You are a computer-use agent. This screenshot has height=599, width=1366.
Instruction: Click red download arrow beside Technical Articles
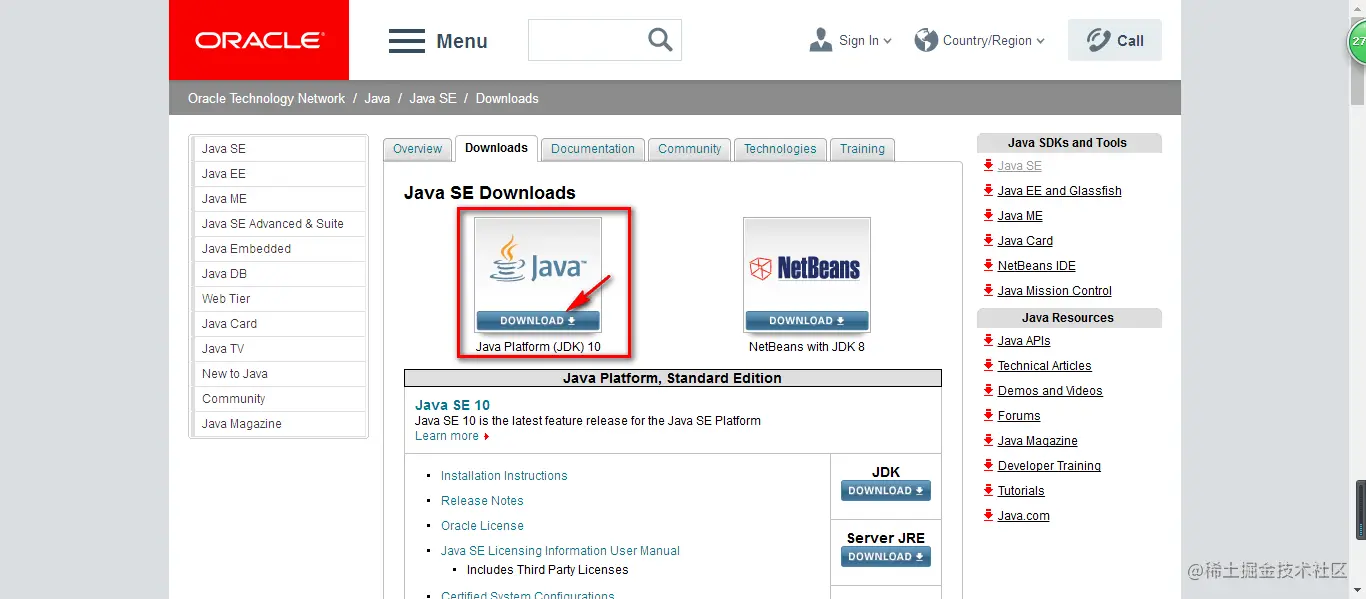click(988, 365)
